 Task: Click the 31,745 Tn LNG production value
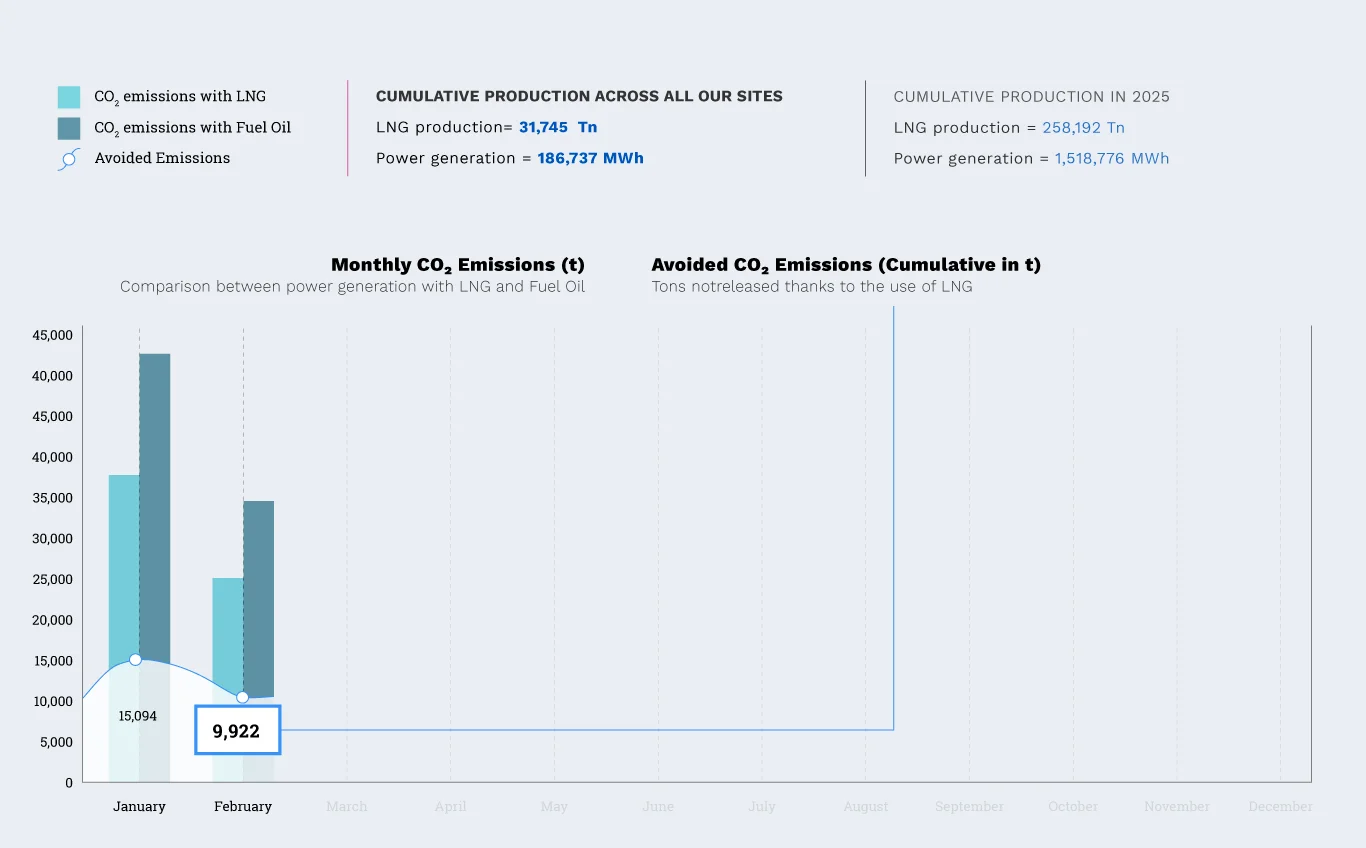[557, 127]
